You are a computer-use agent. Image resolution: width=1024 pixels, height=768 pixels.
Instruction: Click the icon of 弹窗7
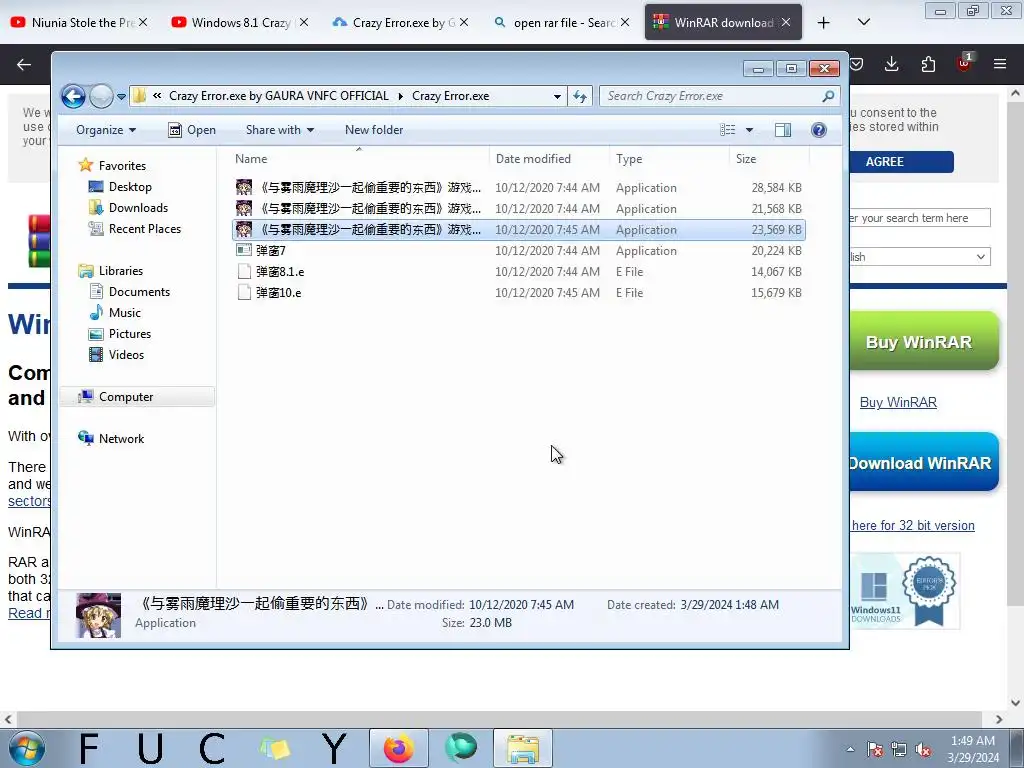click(x=244, y=250)
